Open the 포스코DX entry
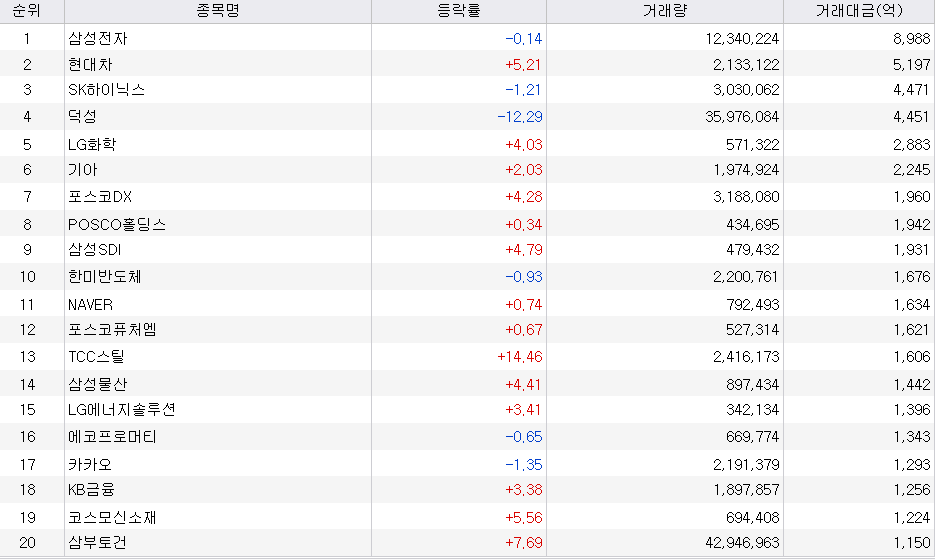Screen dimensions: 935x560 pos(100,197)
